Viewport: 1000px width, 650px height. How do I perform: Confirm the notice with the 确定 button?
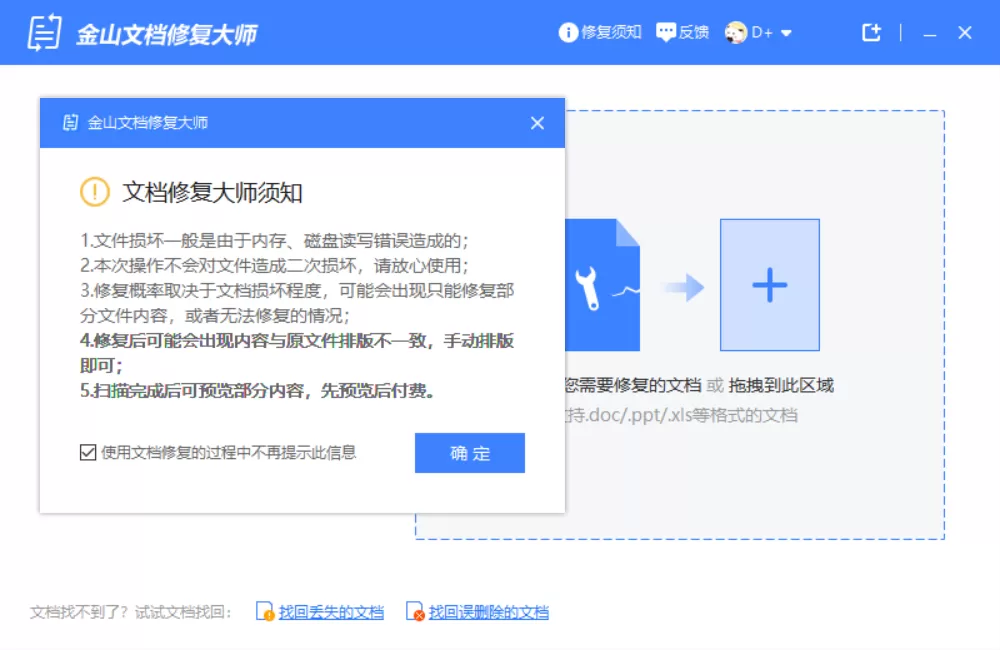click(x=469, y=453)
